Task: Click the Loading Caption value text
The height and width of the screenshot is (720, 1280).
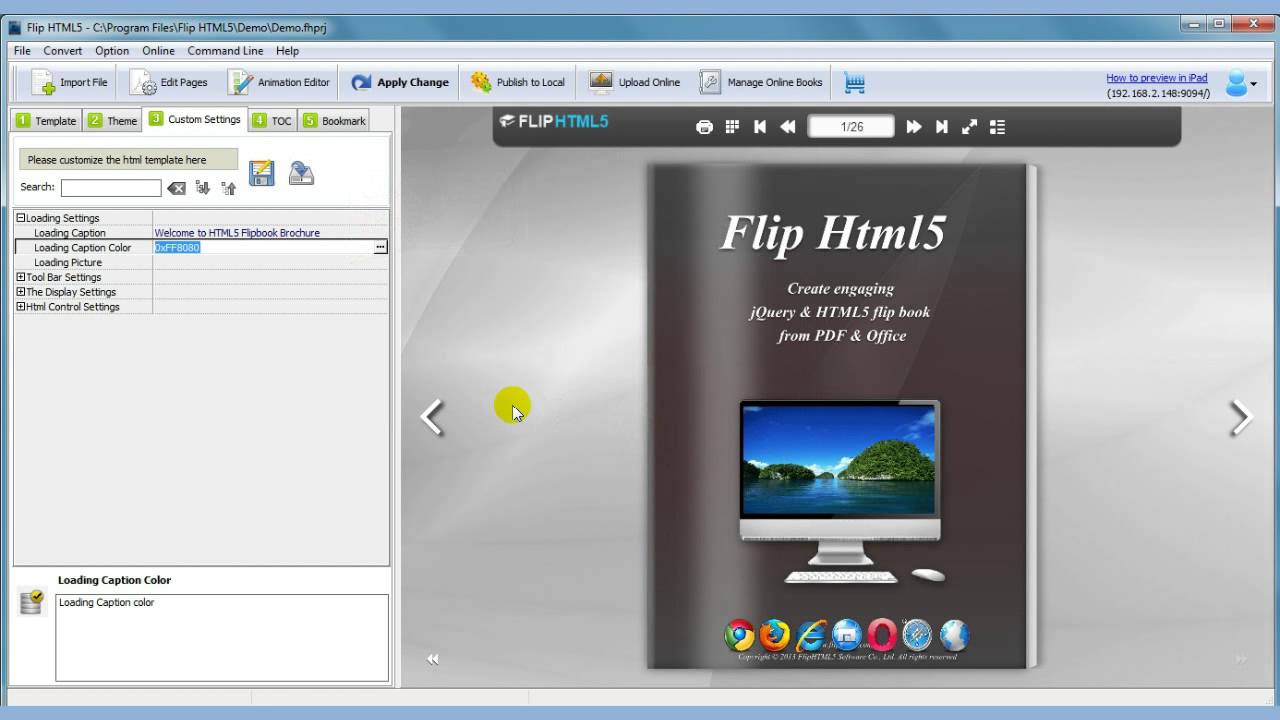Action: (237, 233)
